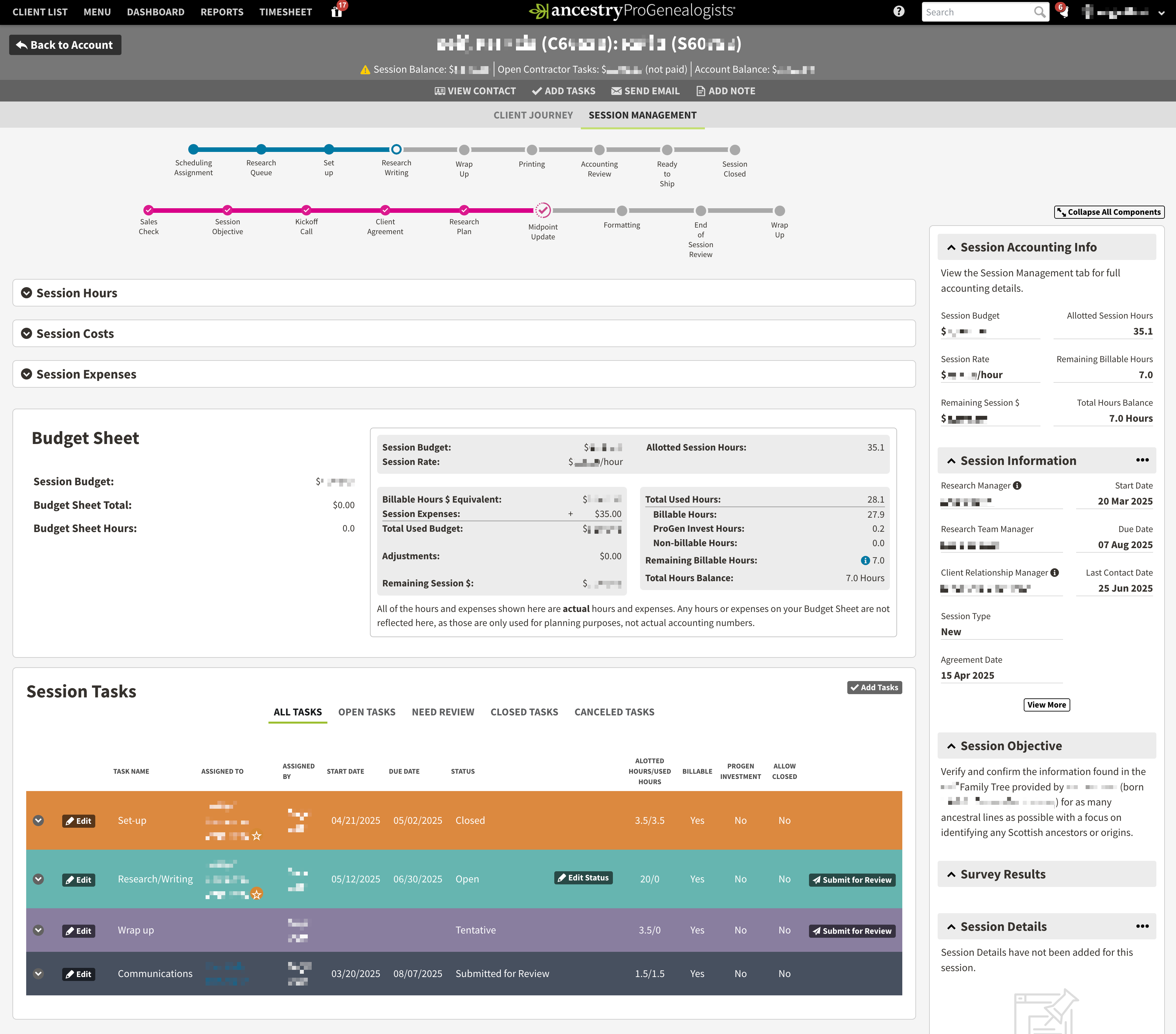The image size is (1176, 1034).
Task: Click the star icon on Research/Writing assignee
Action: 257,894
